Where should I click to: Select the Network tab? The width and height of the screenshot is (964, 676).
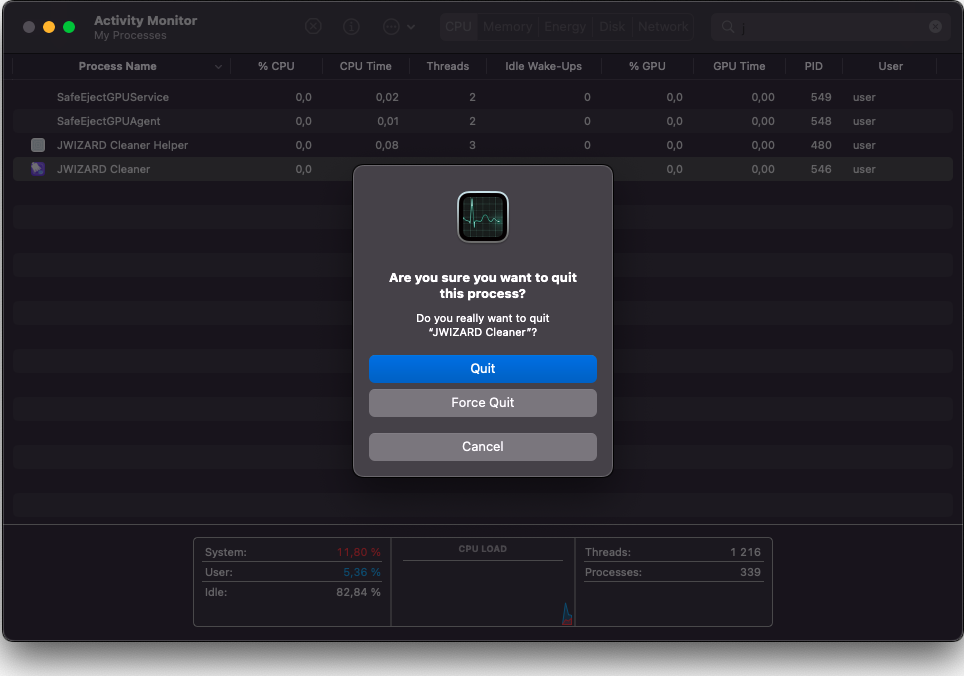pyautogui.click(x=663, y=27)
